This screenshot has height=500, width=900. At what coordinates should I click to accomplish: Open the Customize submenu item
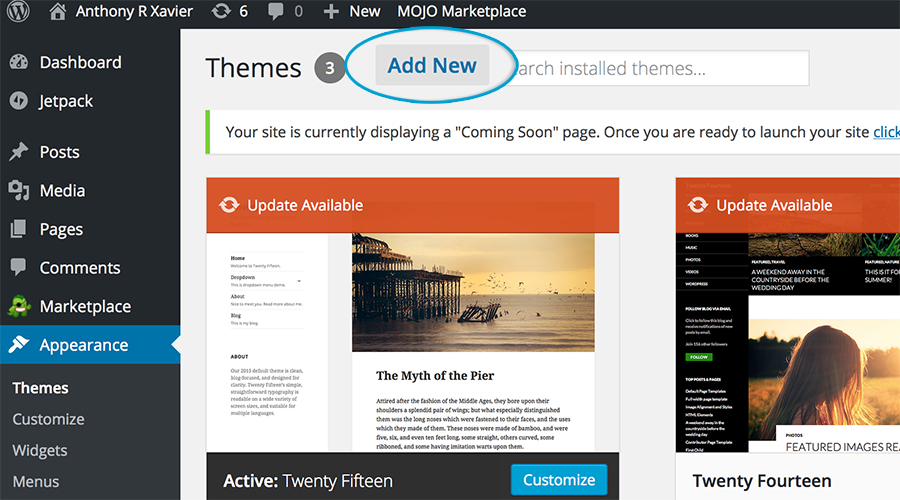point(48,419)
